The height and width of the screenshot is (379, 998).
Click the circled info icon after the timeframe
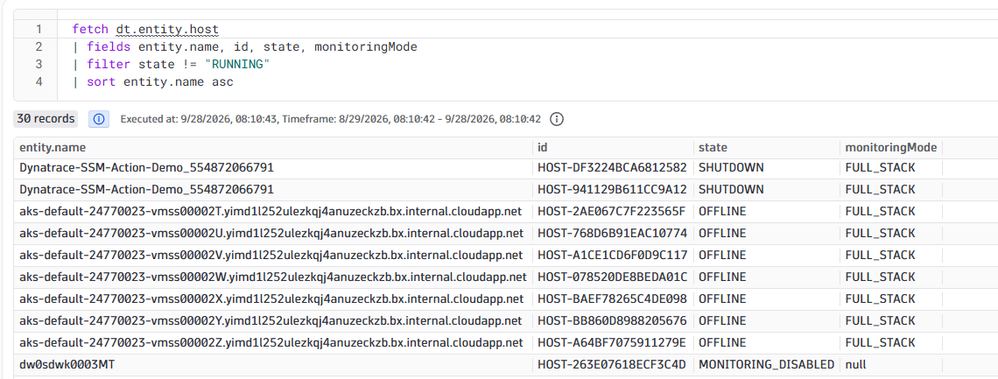click(556, 119)
